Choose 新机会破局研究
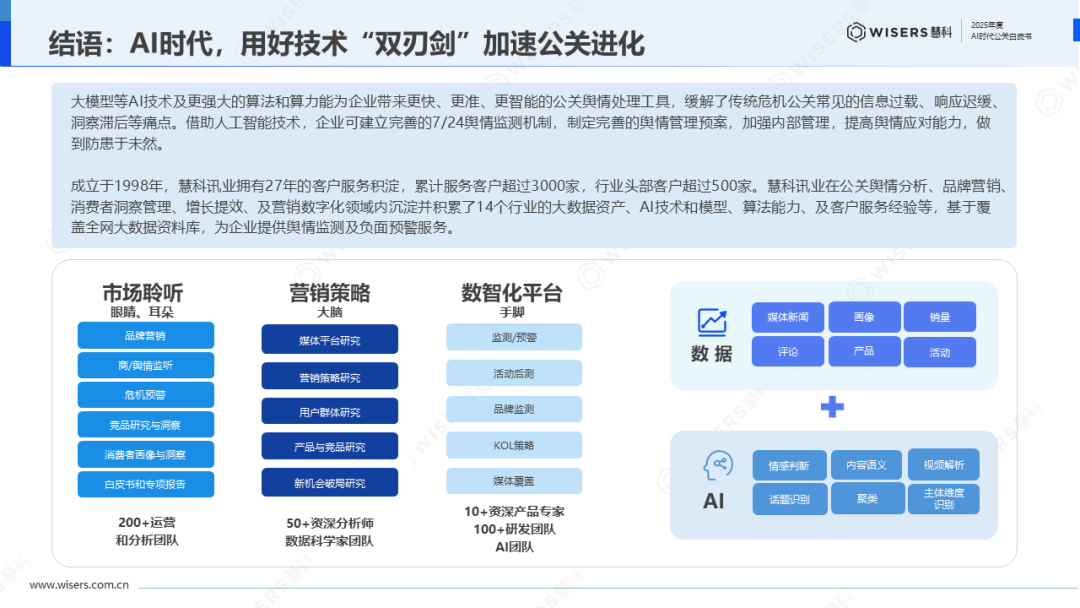Image resolution: width=1080 pixels, height=608 pixels. pos(330,483)
